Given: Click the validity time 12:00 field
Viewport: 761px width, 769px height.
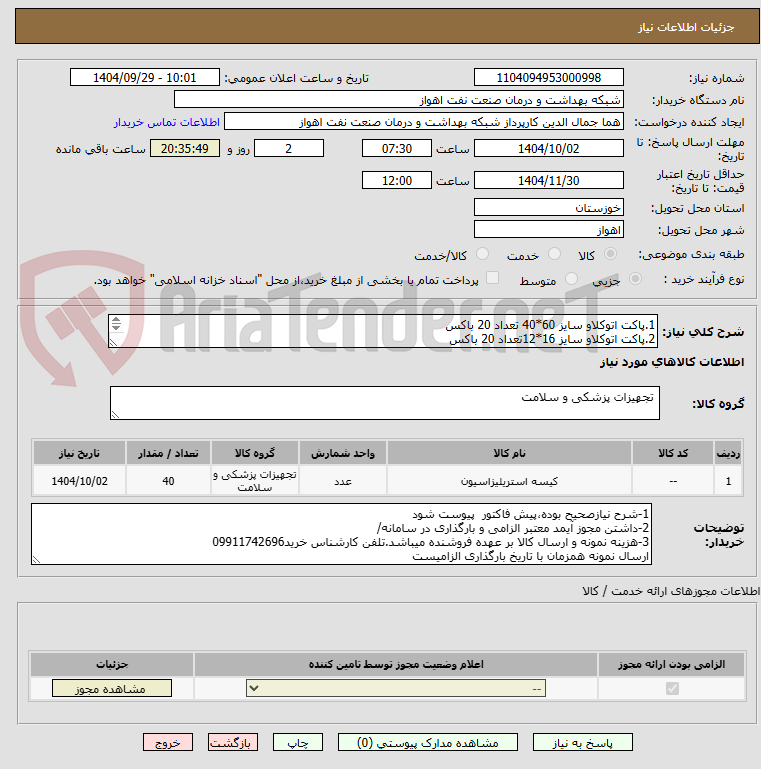Looking at the screenshot, I should pos(397,180).
